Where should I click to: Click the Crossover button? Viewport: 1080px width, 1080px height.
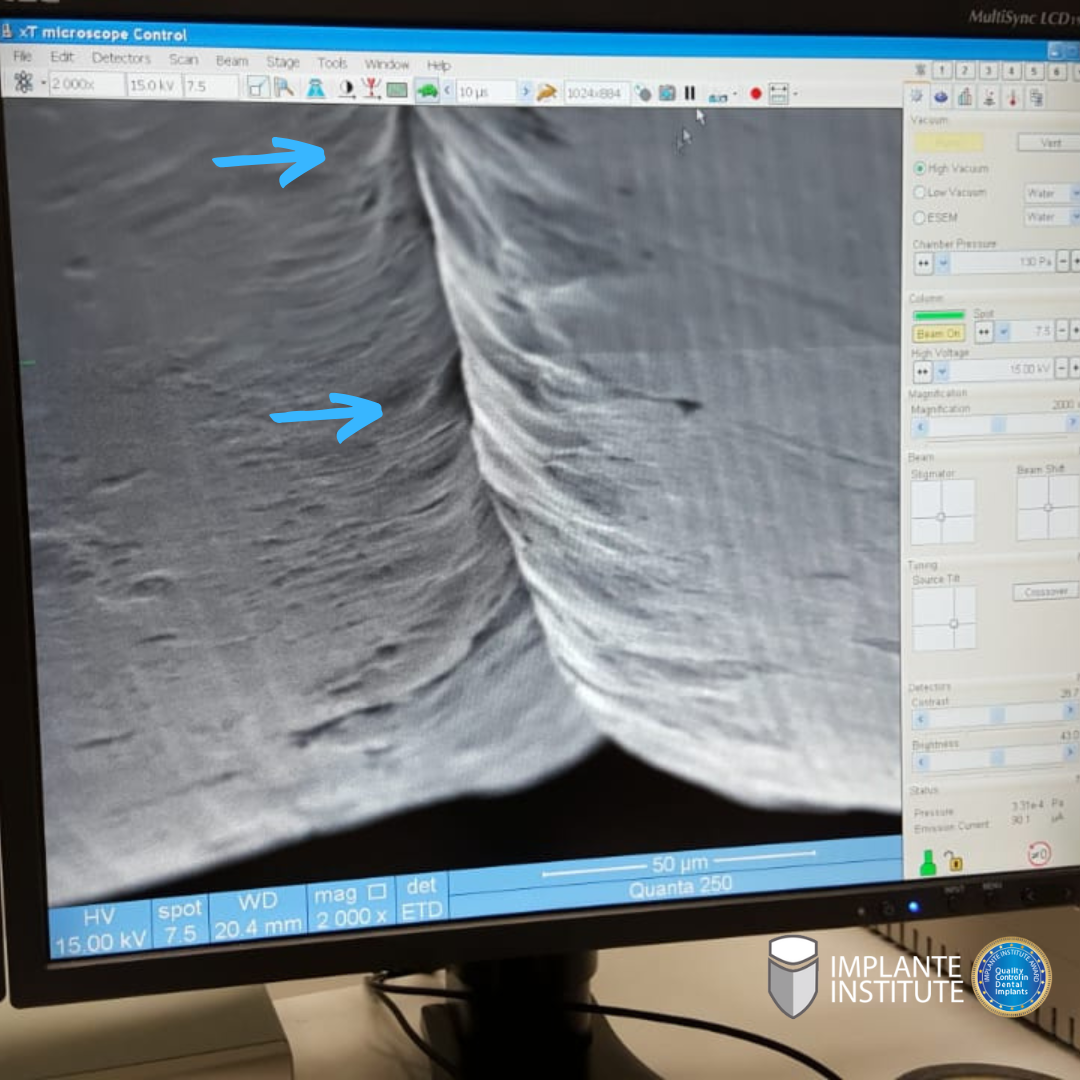[x=1045, y=592]
